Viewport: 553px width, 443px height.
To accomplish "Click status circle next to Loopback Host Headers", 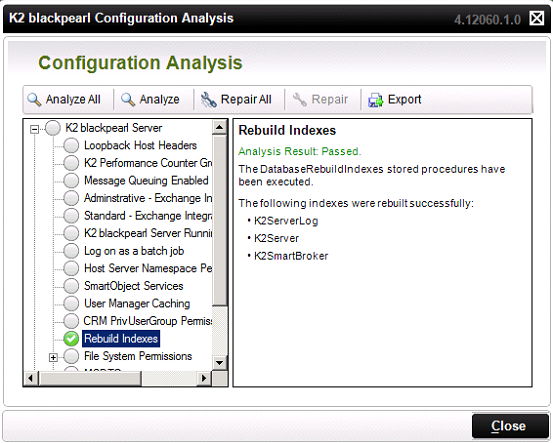I will click(71, 145).
